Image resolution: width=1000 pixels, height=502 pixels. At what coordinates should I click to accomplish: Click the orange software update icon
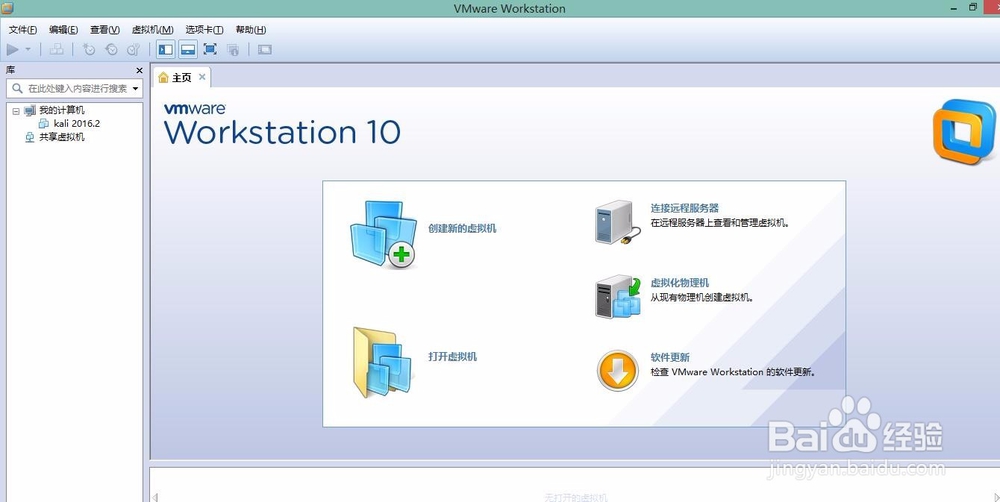click(617, 371)
